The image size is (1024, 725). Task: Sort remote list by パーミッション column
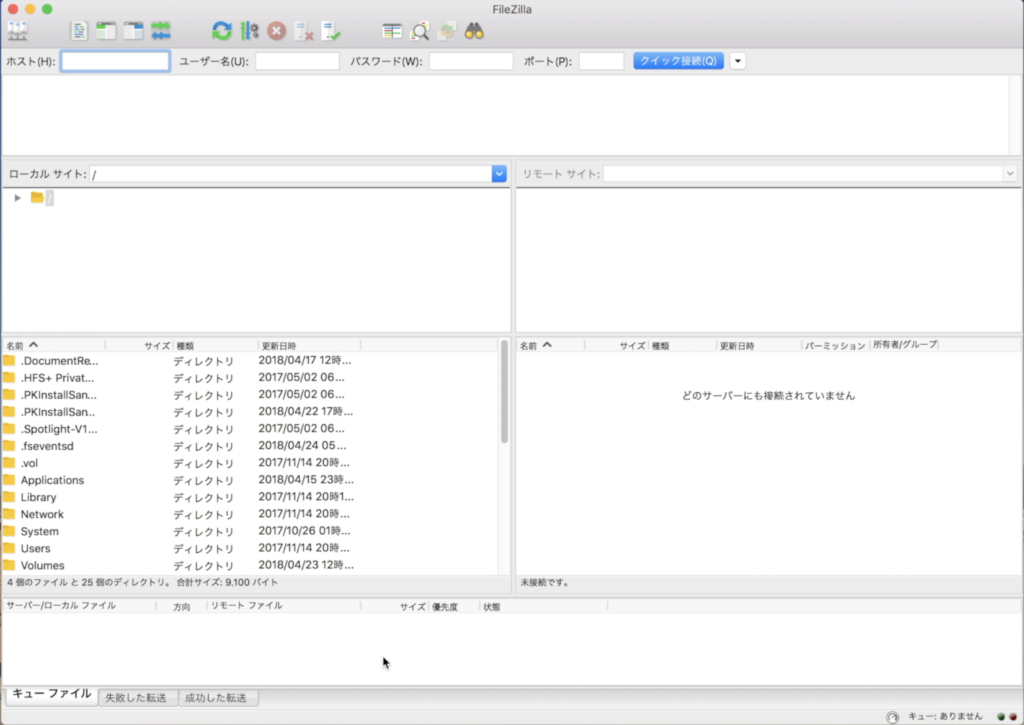835,345
